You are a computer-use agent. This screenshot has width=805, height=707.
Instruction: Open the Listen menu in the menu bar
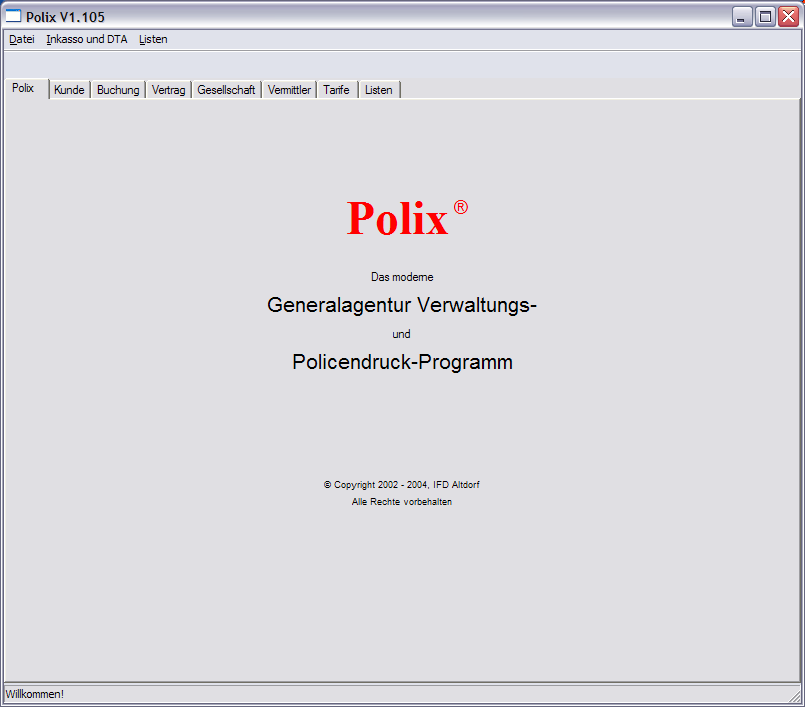click(153, 39)
